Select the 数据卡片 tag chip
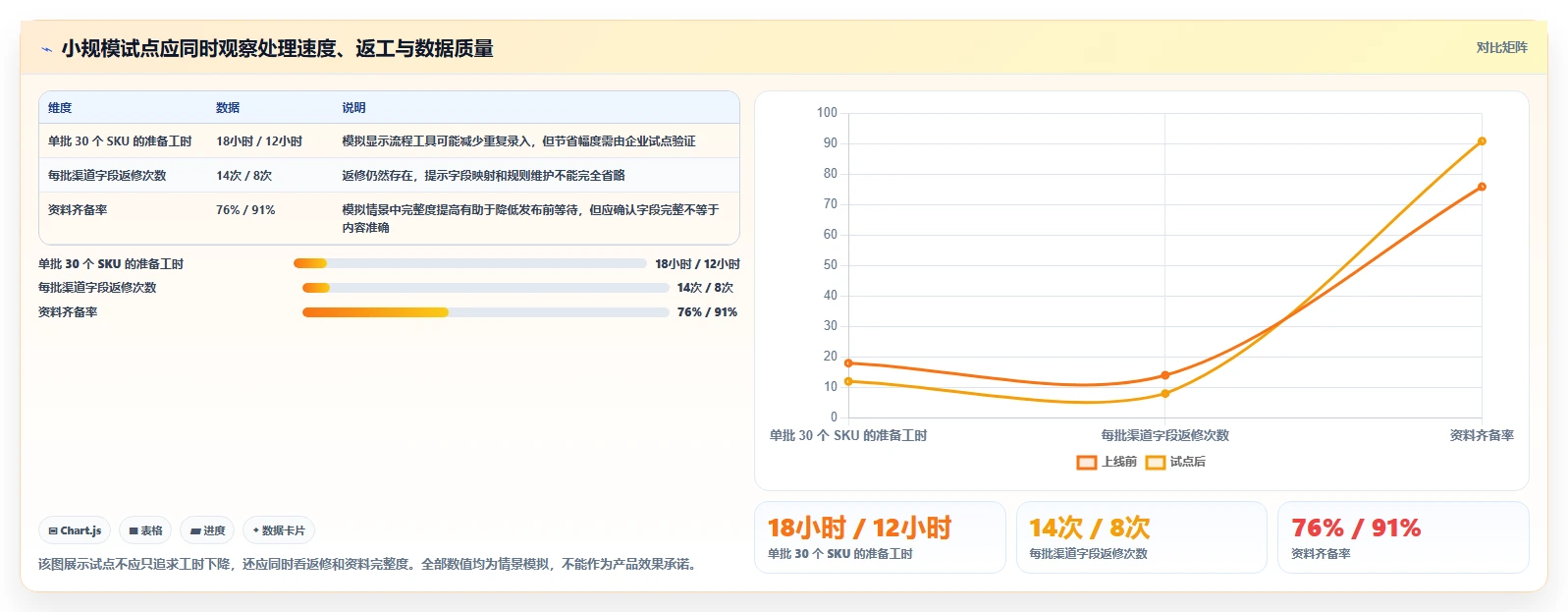The image size is (1568, 612). click(x=279, y=530)
